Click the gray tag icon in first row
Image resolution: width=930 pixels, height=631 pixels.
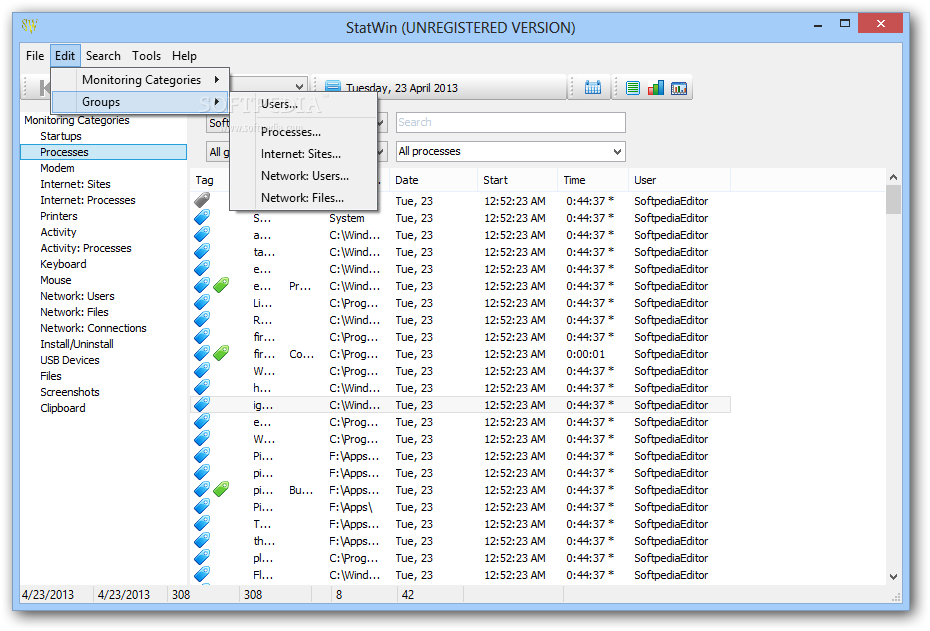(202, 200)
